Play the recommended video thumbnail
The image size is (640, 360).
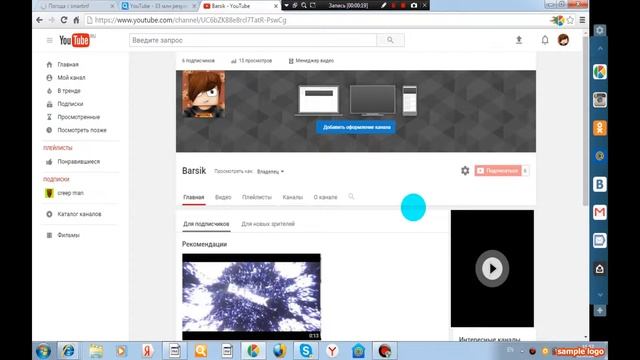point(251,297)
